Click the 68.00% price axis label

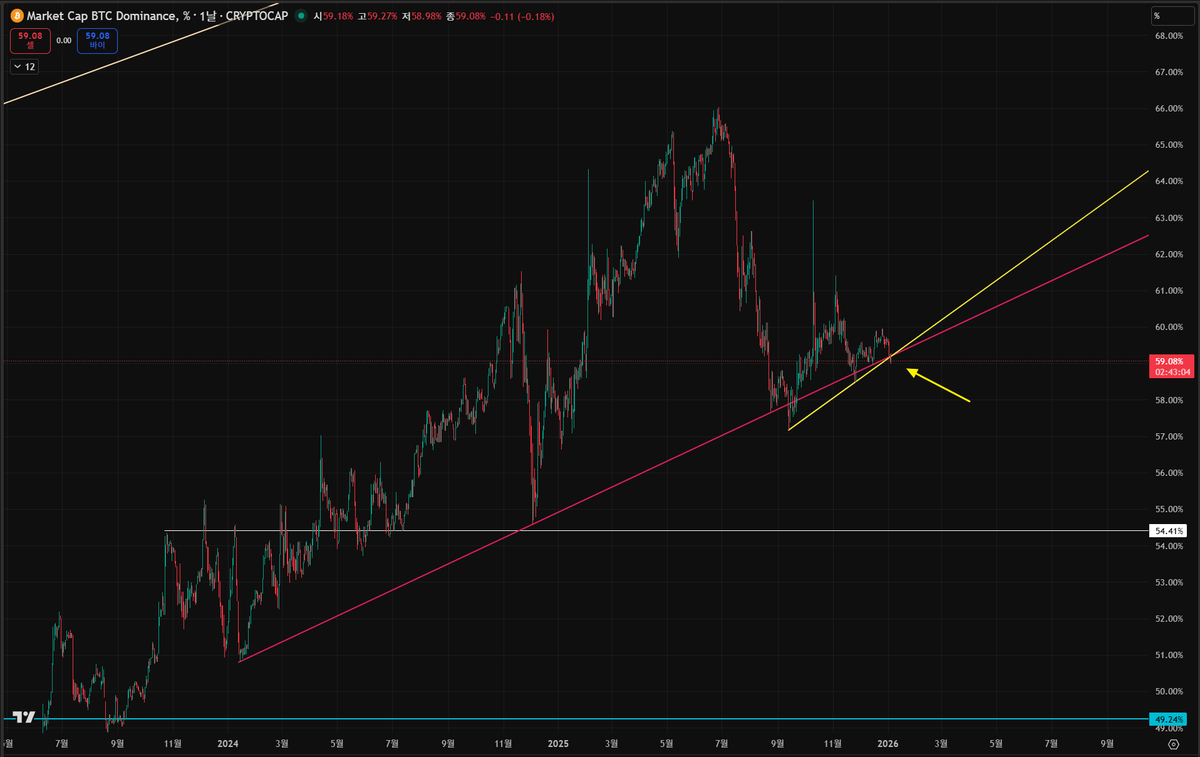1169,36
